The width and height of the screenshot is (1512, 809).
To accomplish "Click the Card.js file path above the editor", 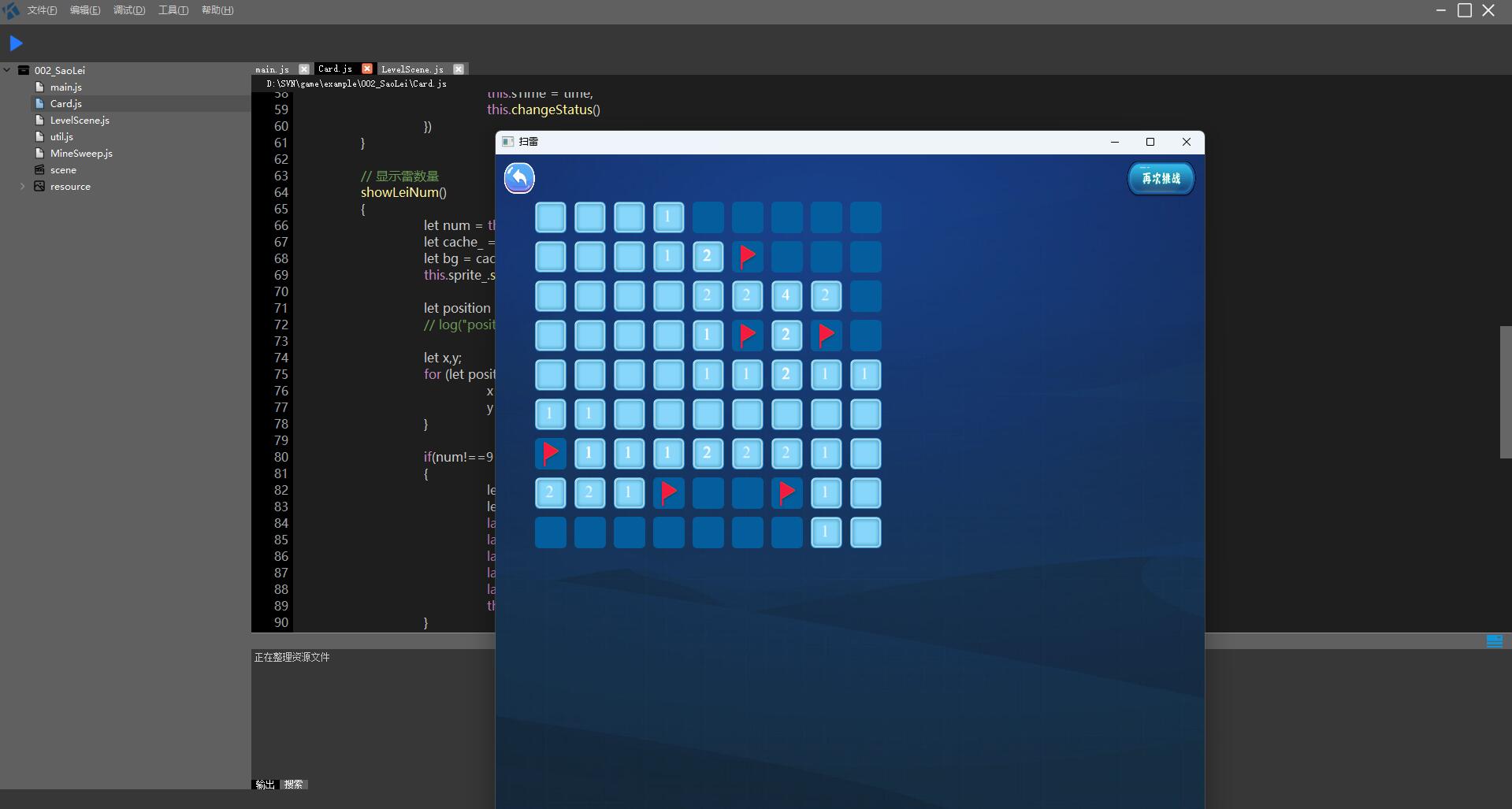I will coord(356,83).
